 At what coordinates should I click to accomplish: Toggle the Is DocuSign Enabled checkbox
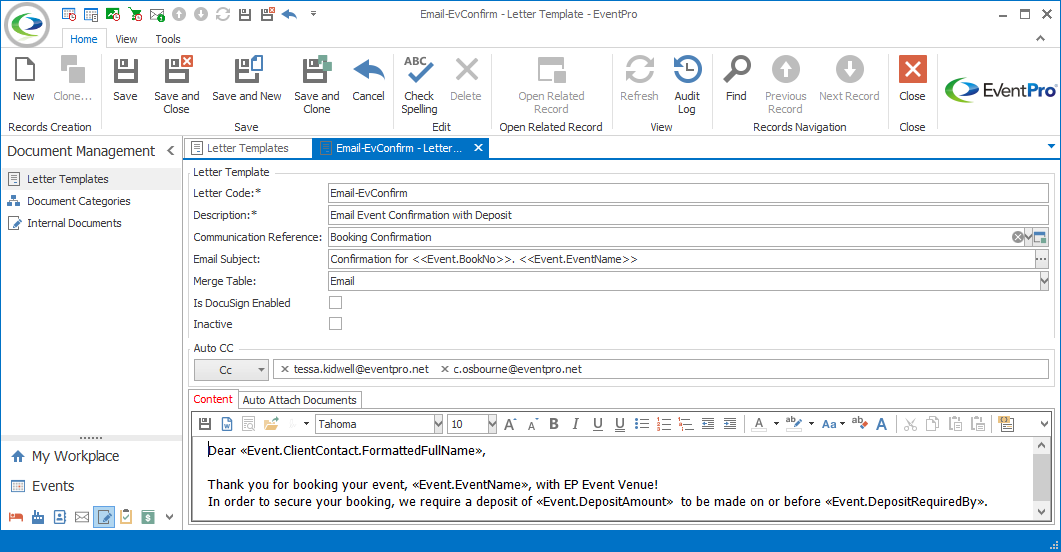click(336, 302)
